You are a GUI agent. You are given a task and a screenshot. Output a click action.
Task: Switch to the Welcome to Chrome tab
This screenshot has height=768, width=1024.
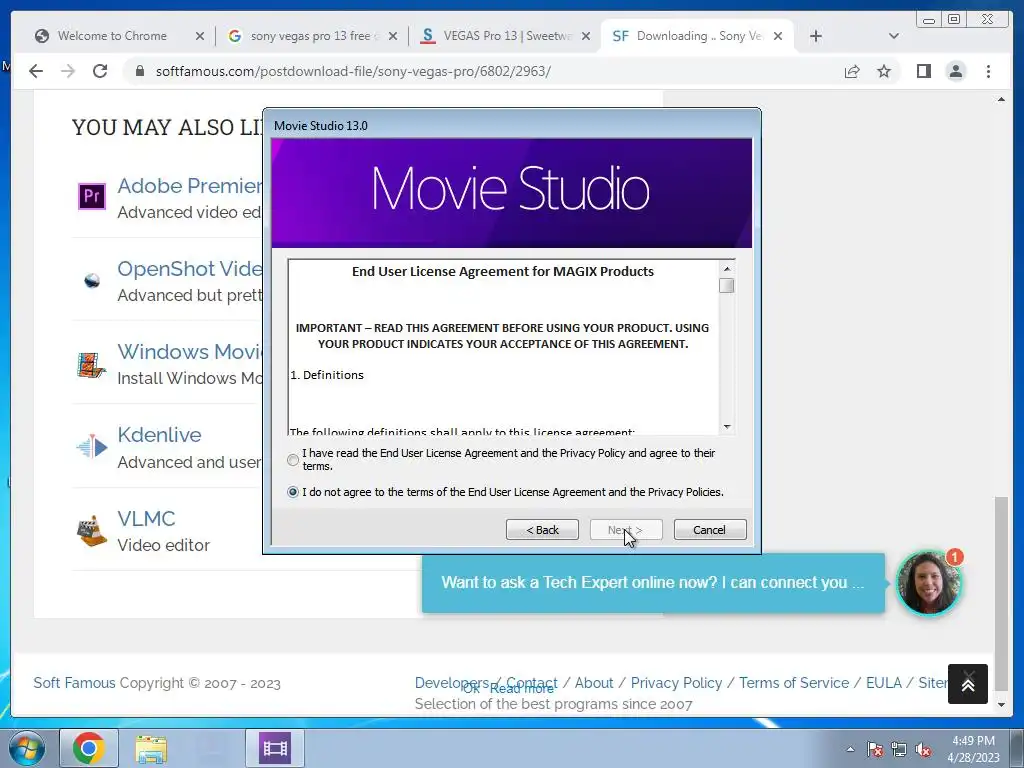(111, 36)
